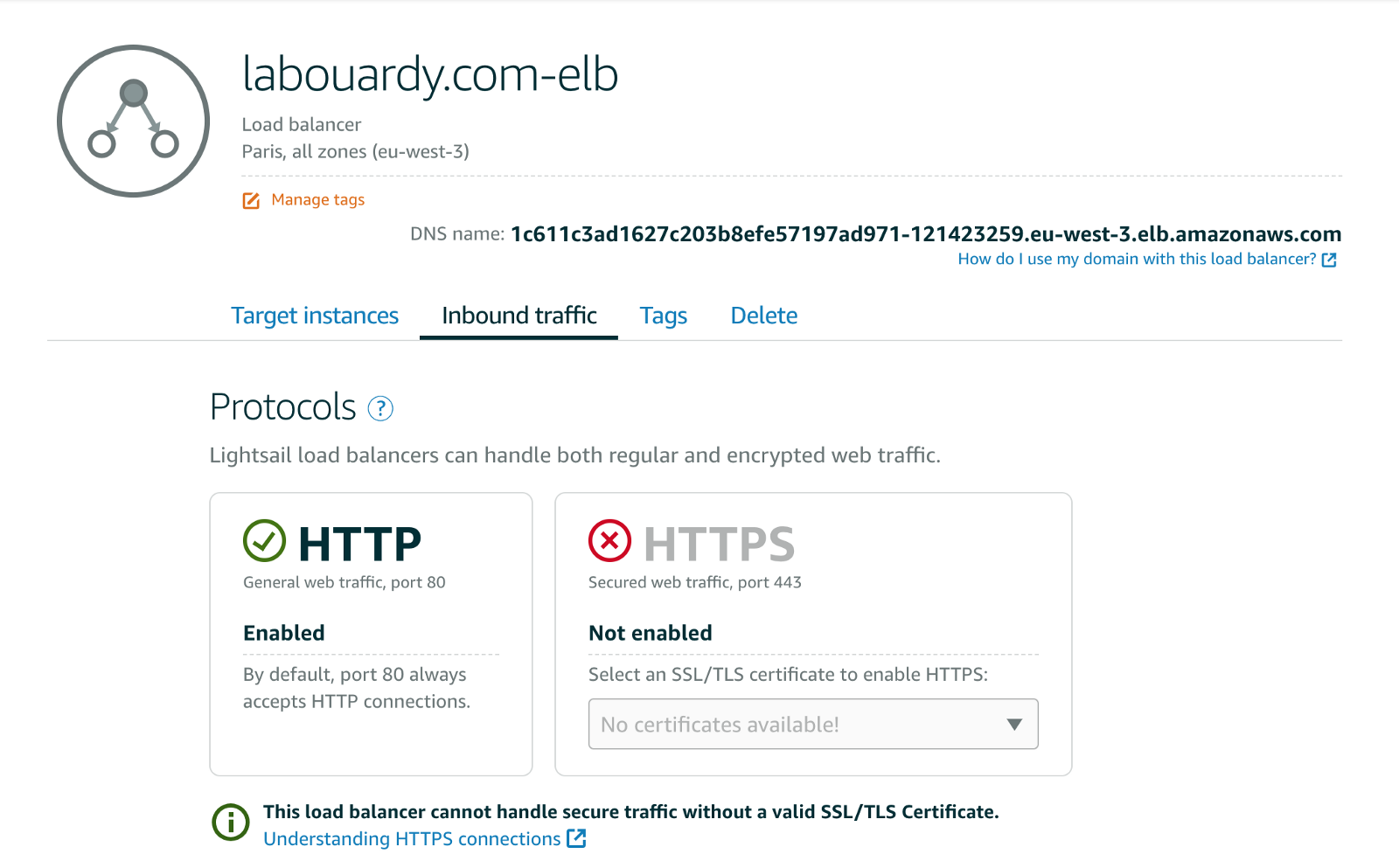The height and width of the screenshot is (868, 1399).
Task: Open the Protocols help question mark
Action: click(x=380, y=408)
